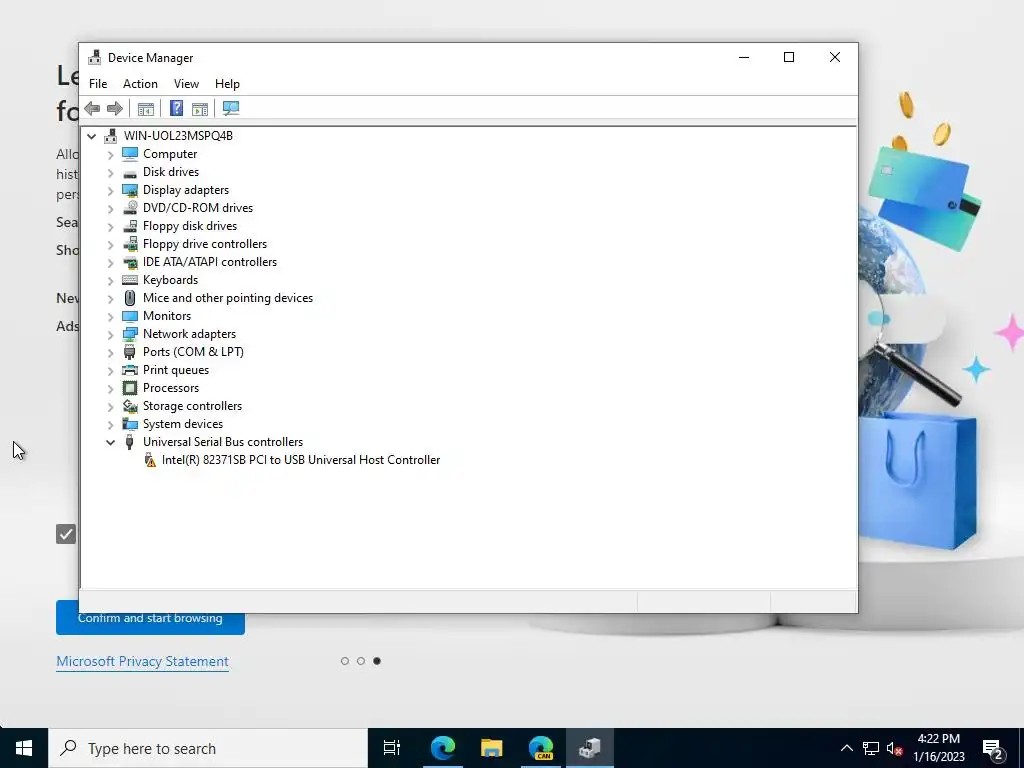Select Intel(R) 82371SB PCI to USB controller
Image resolution: width=1024 pixels, height=768 pixels.
coord(300,460)
